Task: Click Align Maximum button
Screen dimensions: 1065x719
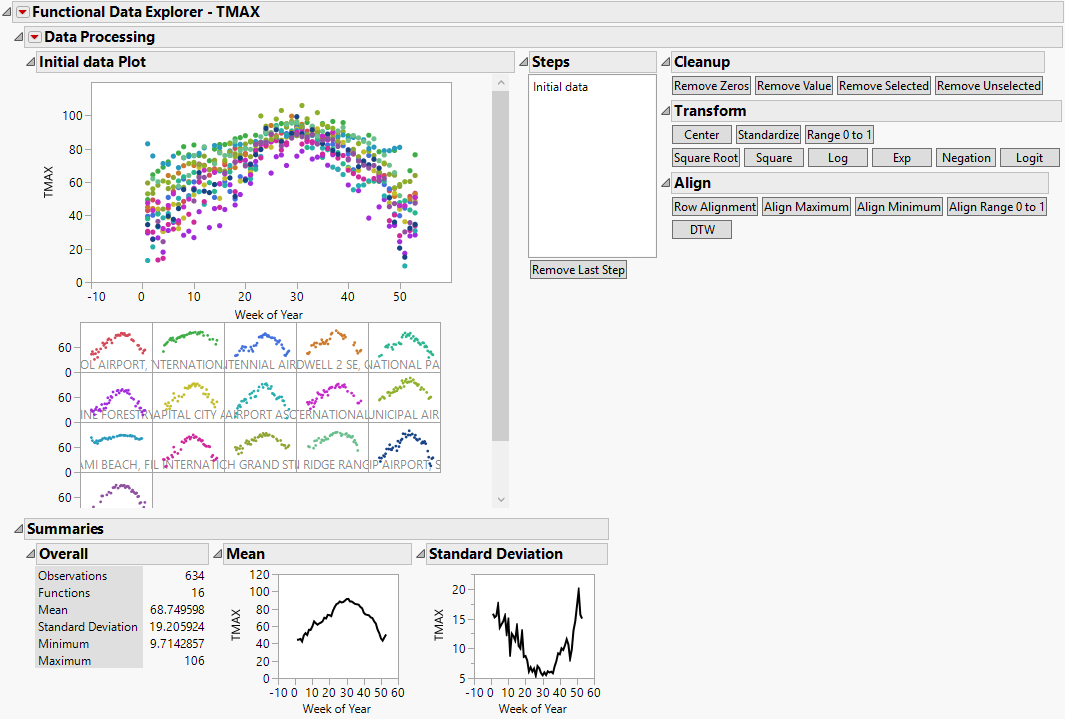Action: point(806,207)
